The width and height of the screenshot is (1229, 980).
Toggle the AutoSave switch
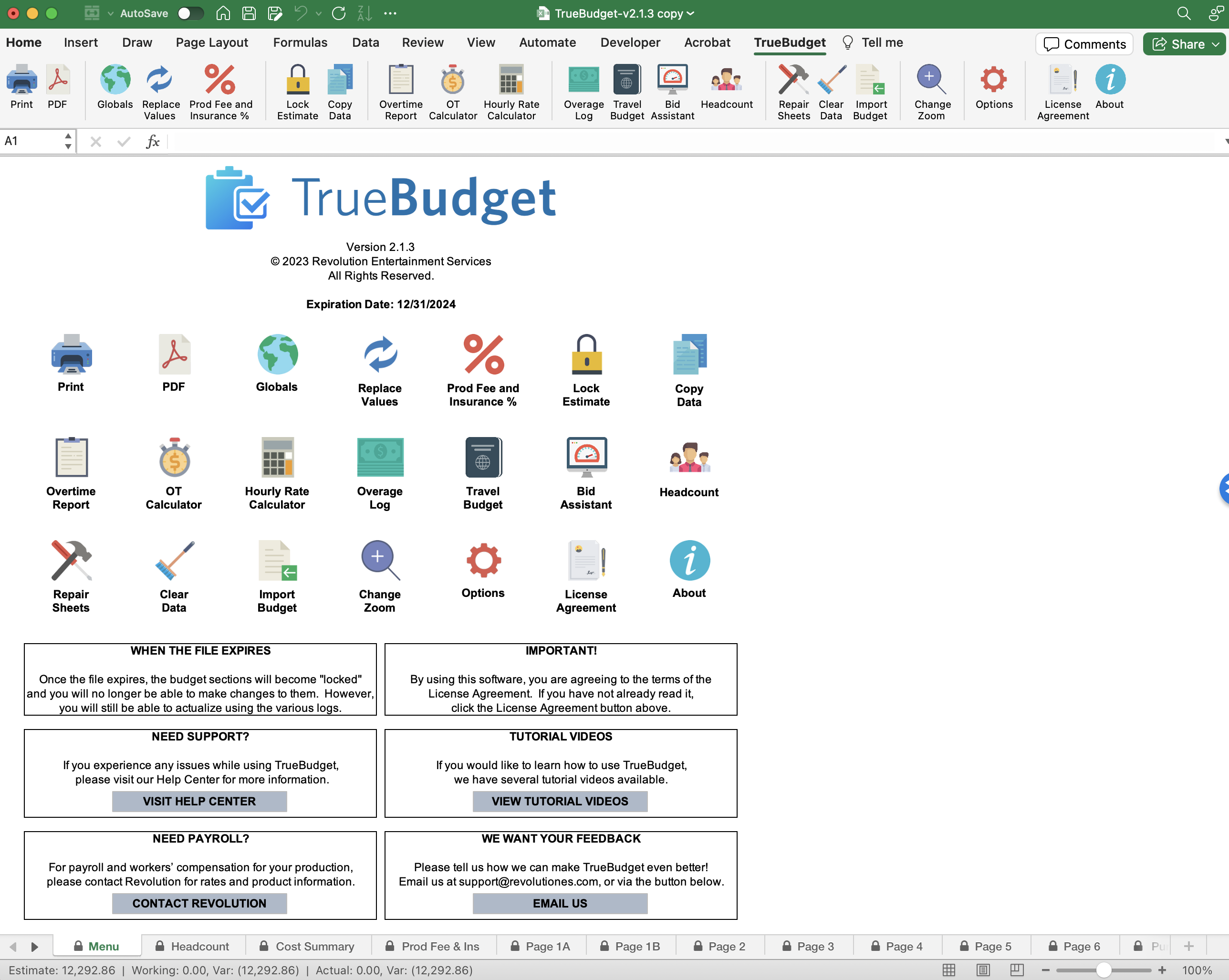[x=190, y=13]
